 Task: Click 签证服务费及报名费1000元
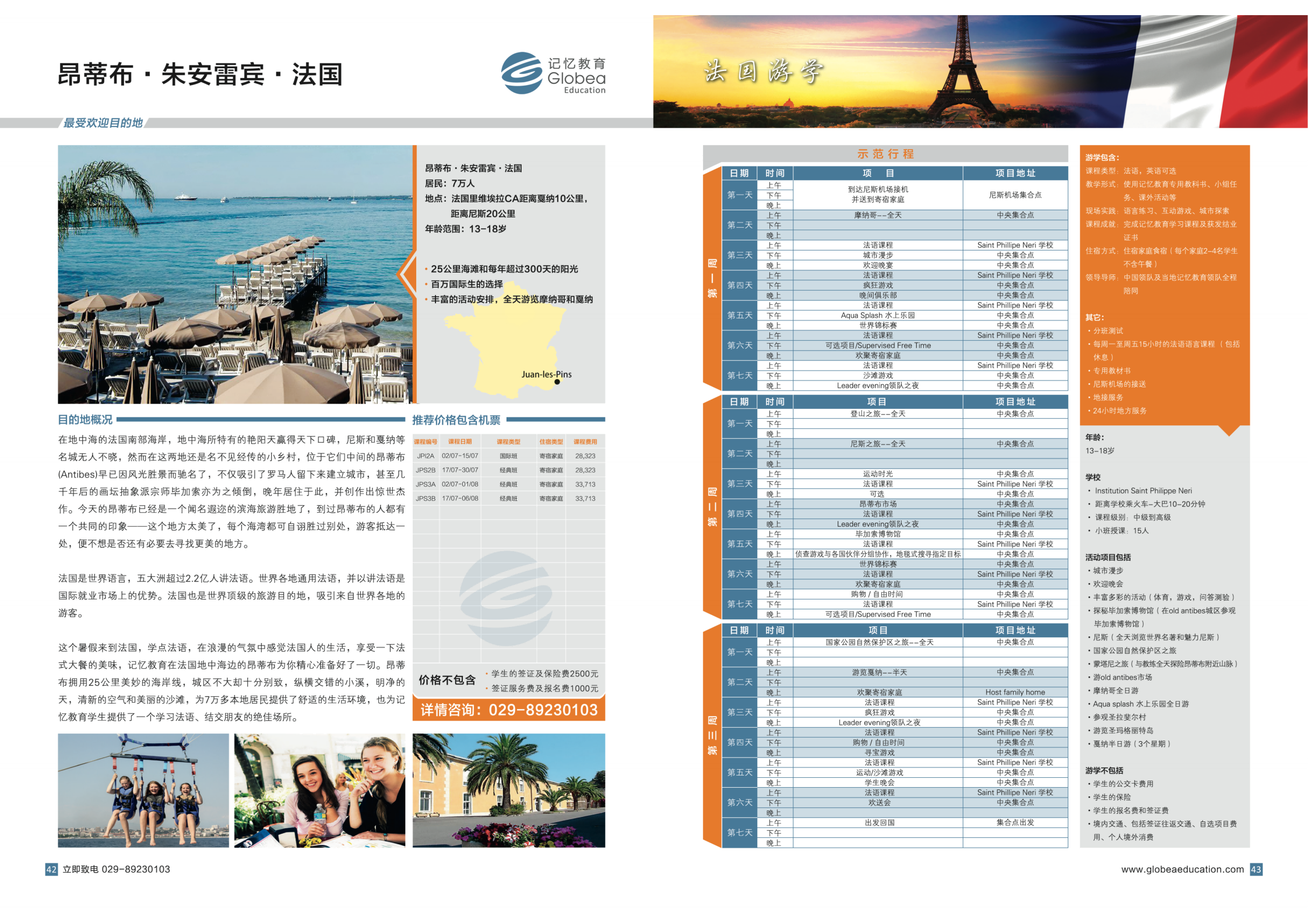click(x=544, y=688)
